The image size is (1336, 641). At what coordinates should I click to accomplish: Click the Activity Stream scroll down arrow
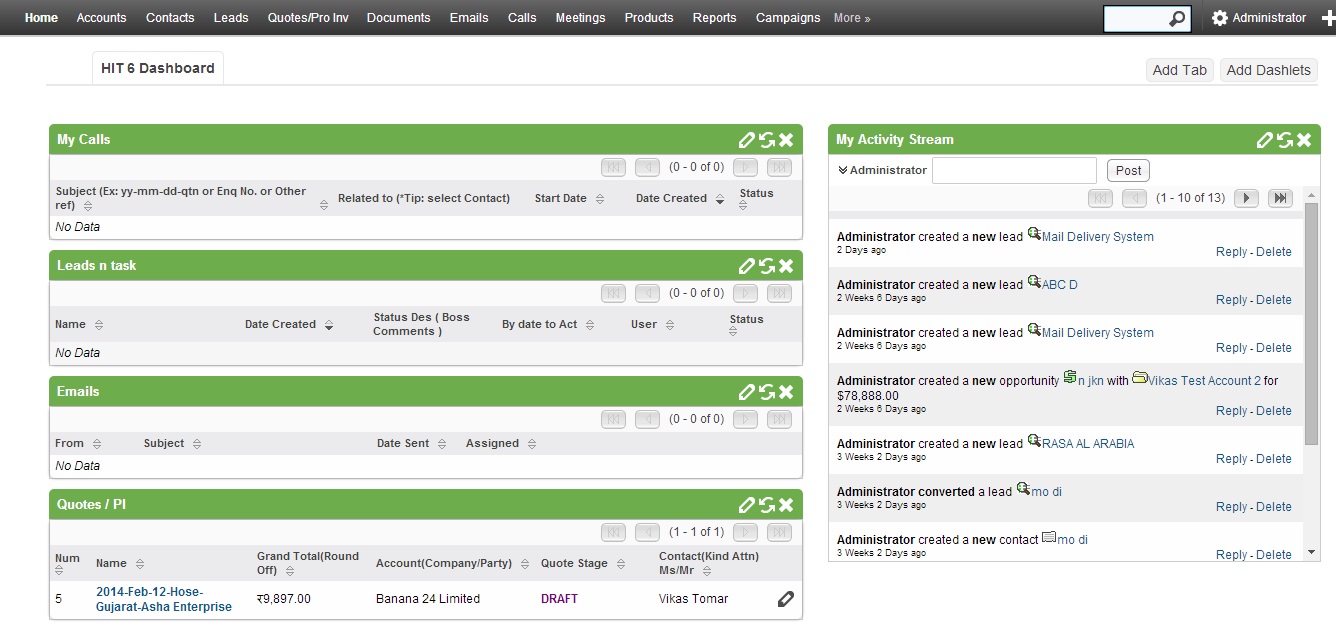(x=1312, y=553)
